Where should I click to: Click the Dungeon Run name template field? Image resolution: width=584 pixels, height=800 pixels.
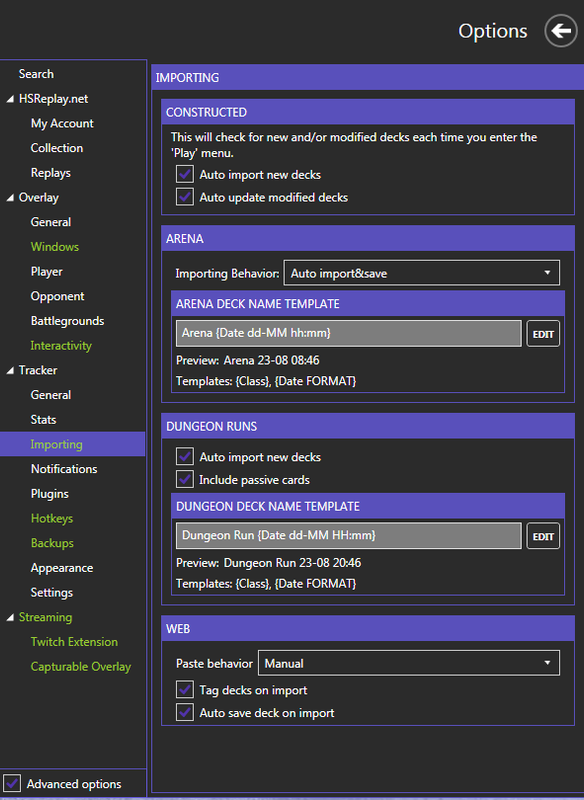coord(349,536)
